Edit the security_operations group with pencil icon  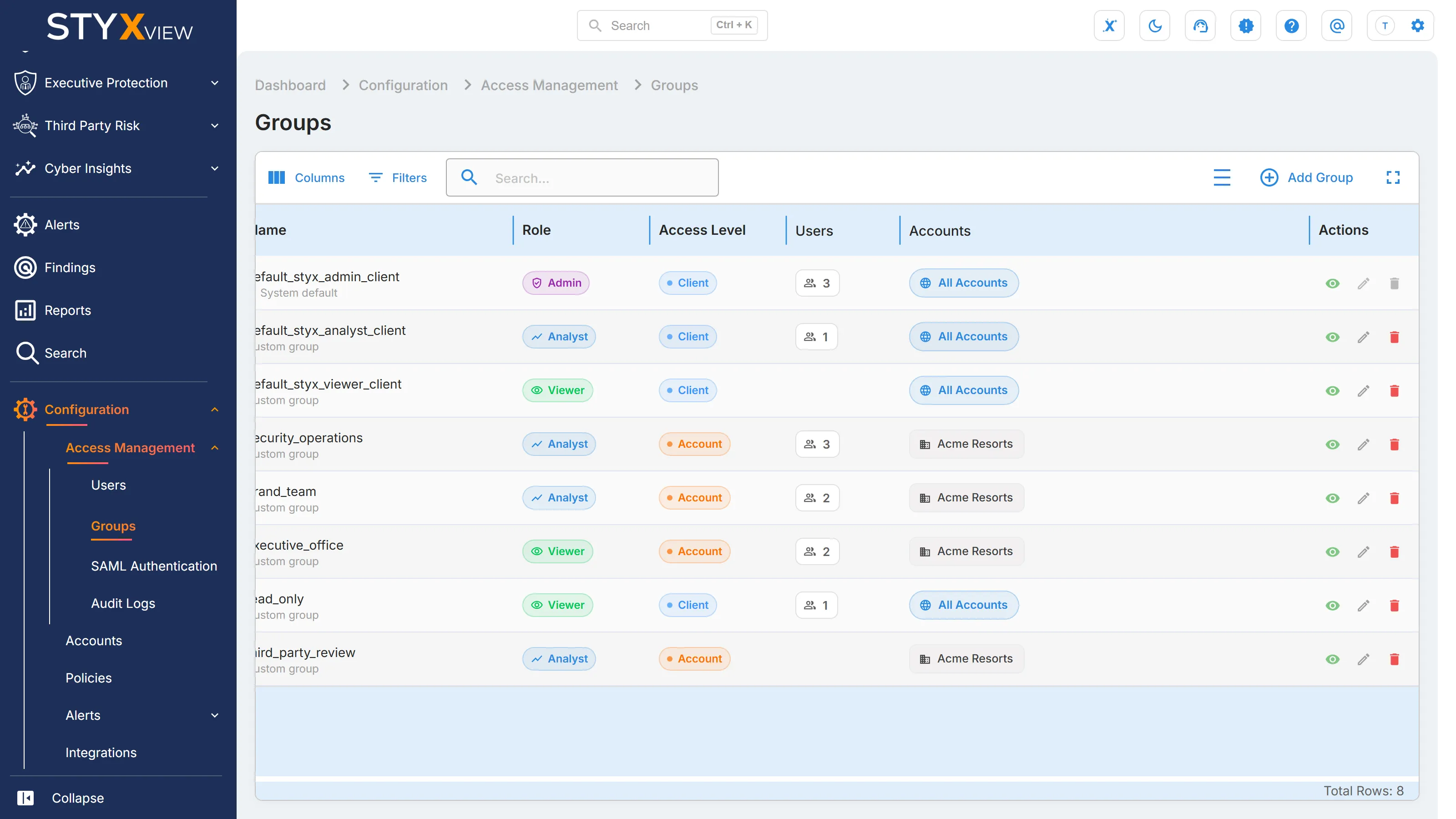1363,444
